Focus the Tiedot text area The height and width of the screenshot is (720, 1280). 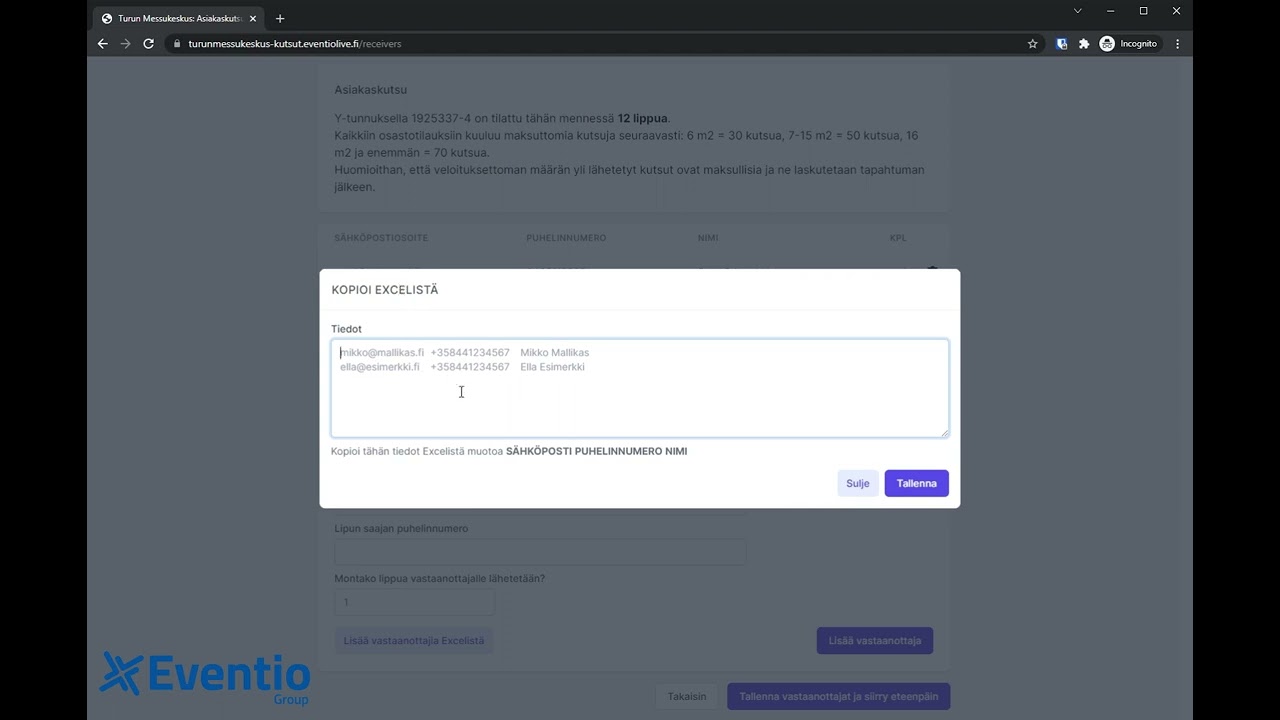(640, 388)
